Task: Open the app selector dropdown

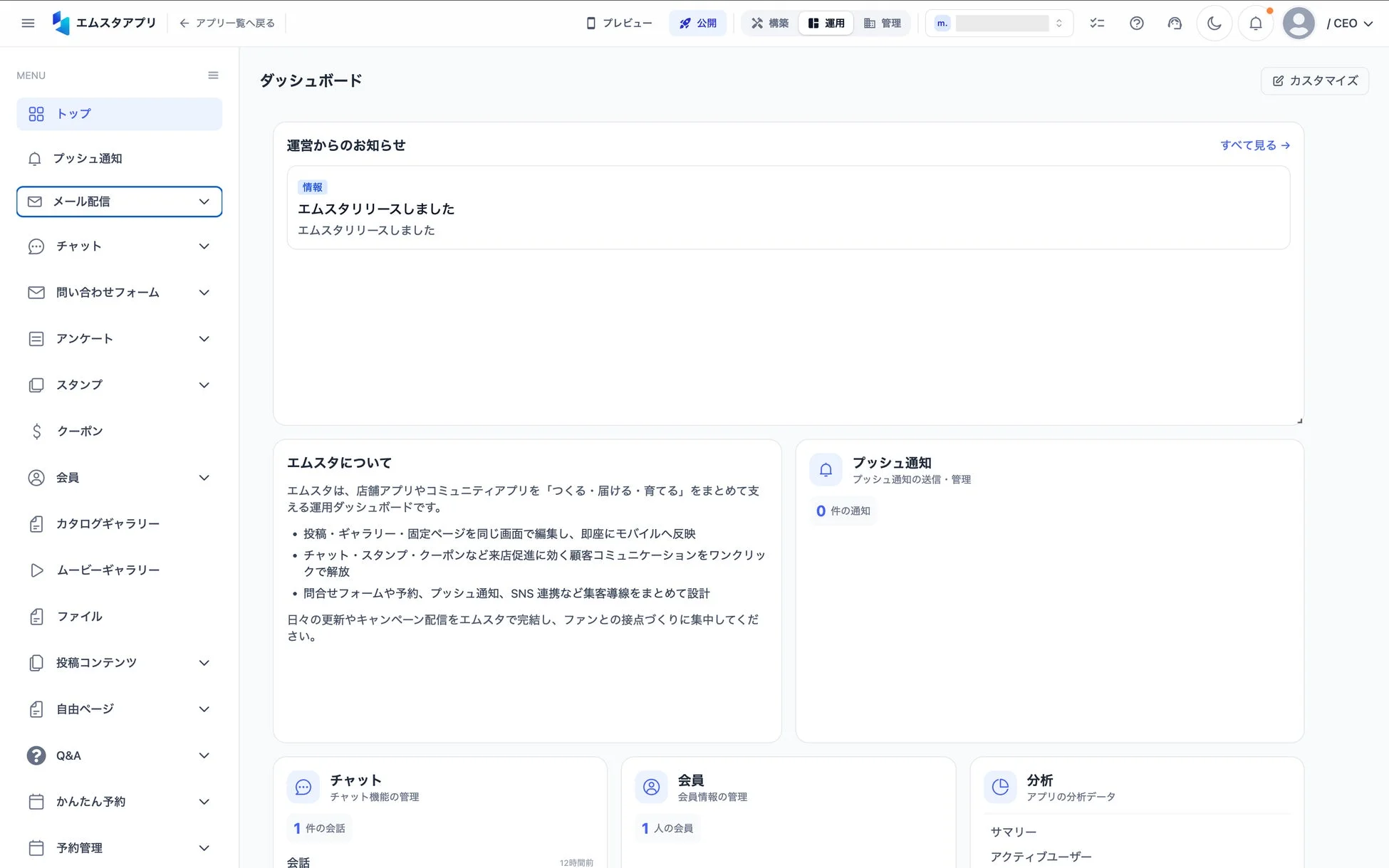Action: (x=999, y=23)
